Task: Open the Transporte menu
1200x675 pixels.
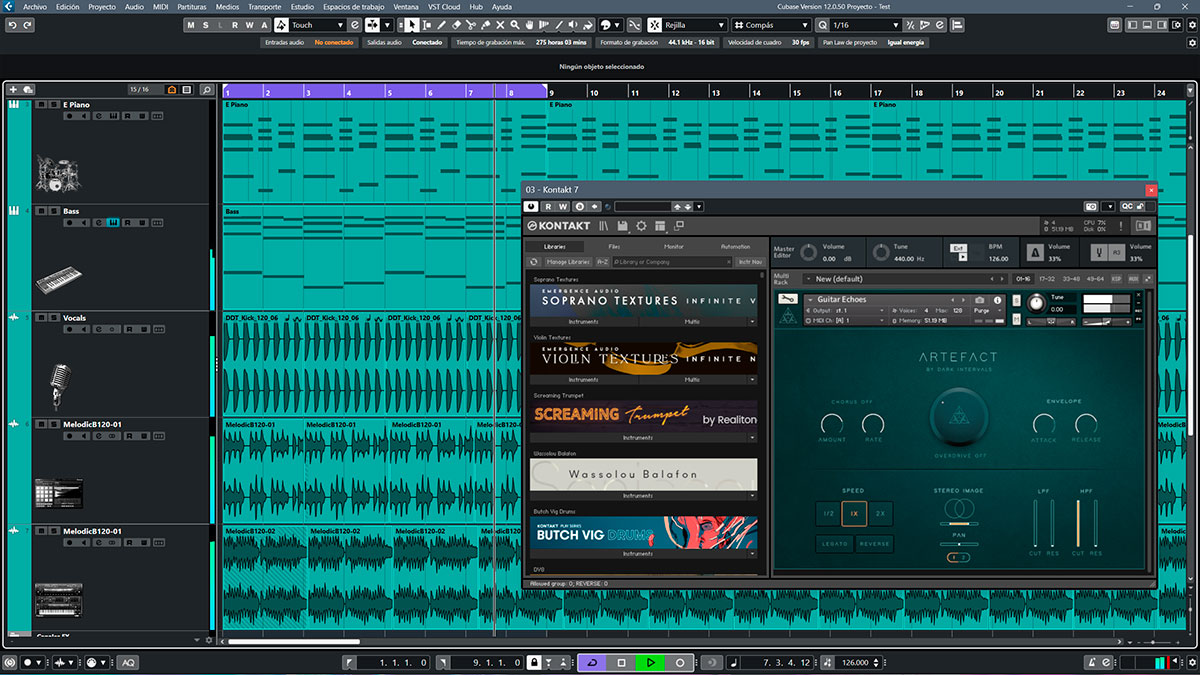Action: 264,6
